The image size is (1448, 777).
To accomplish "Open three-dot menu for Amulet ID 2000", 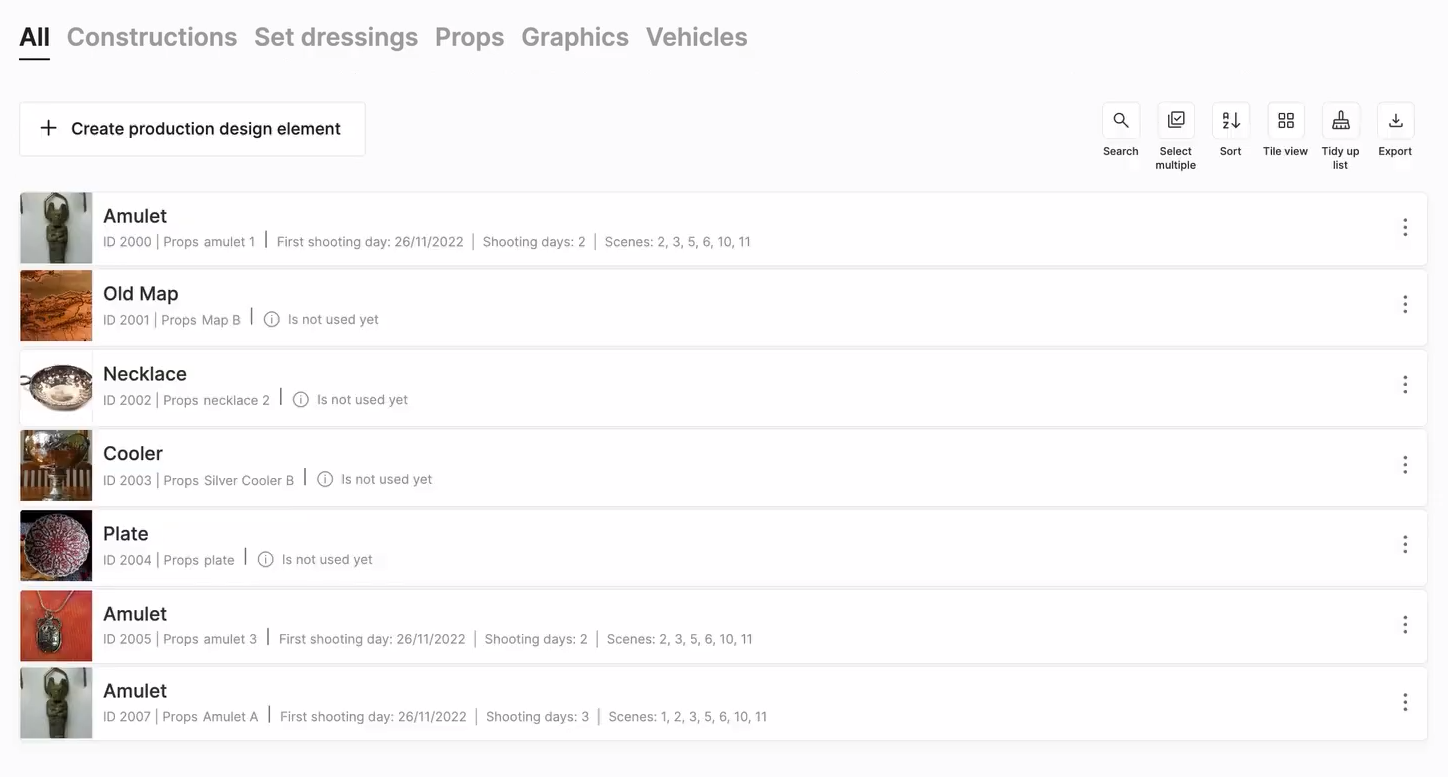I will click(1404, 228).
